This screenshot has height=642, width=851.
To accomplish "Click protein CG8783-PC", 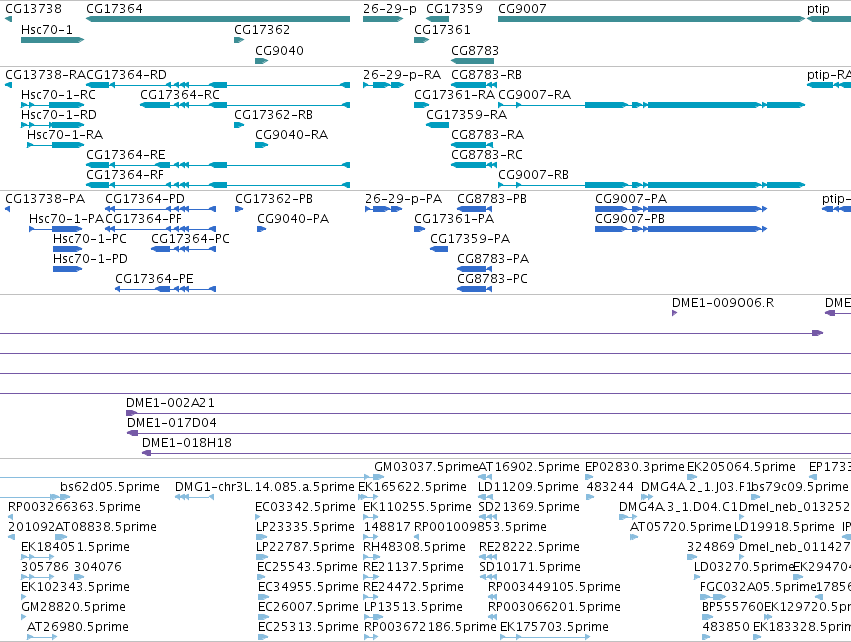I will 474,289.
